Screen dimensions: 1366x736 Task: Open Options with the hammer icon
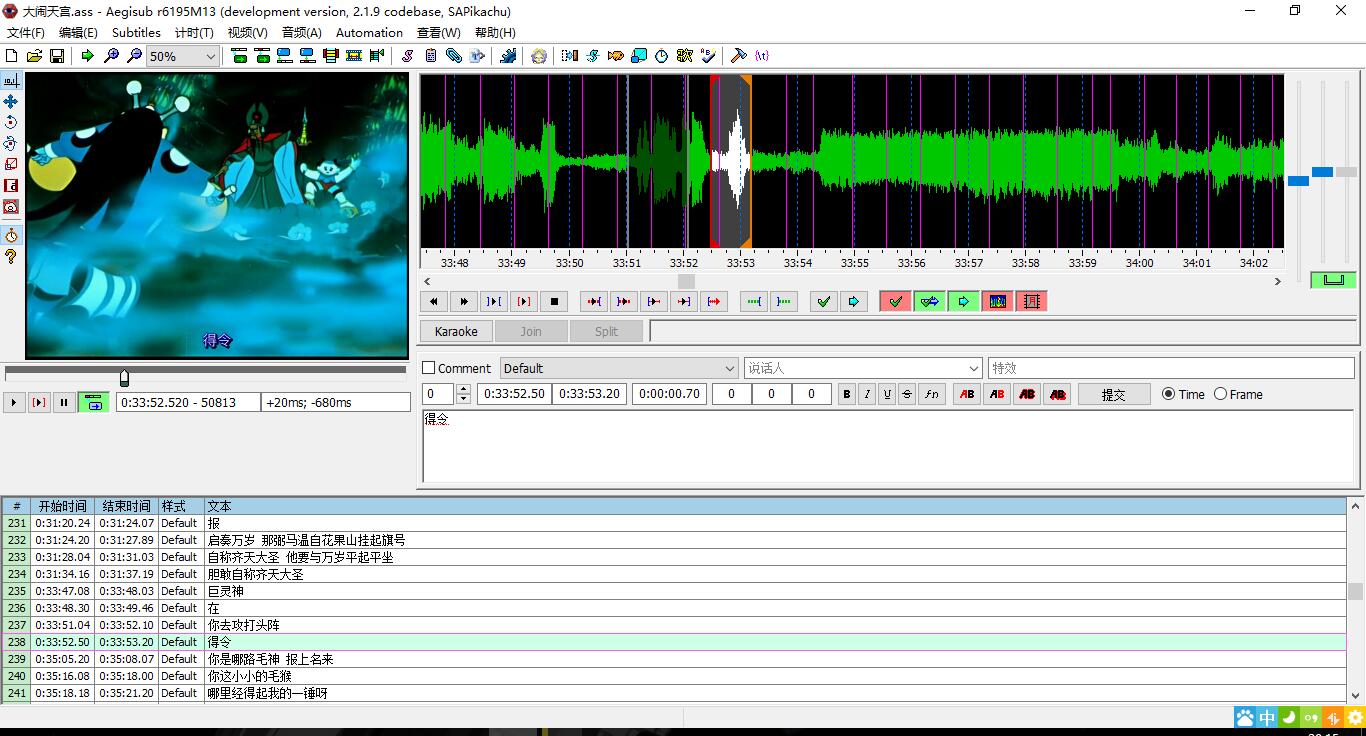(x=739, y=56)
